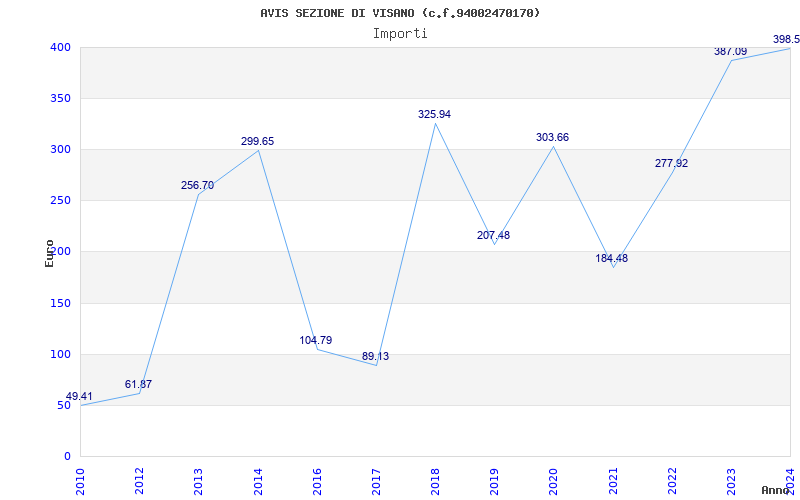Image resolution: width=800 pixels, height=500 pixels.
Task: Select the 303.66 data label
Action: [x=553, y=138]
